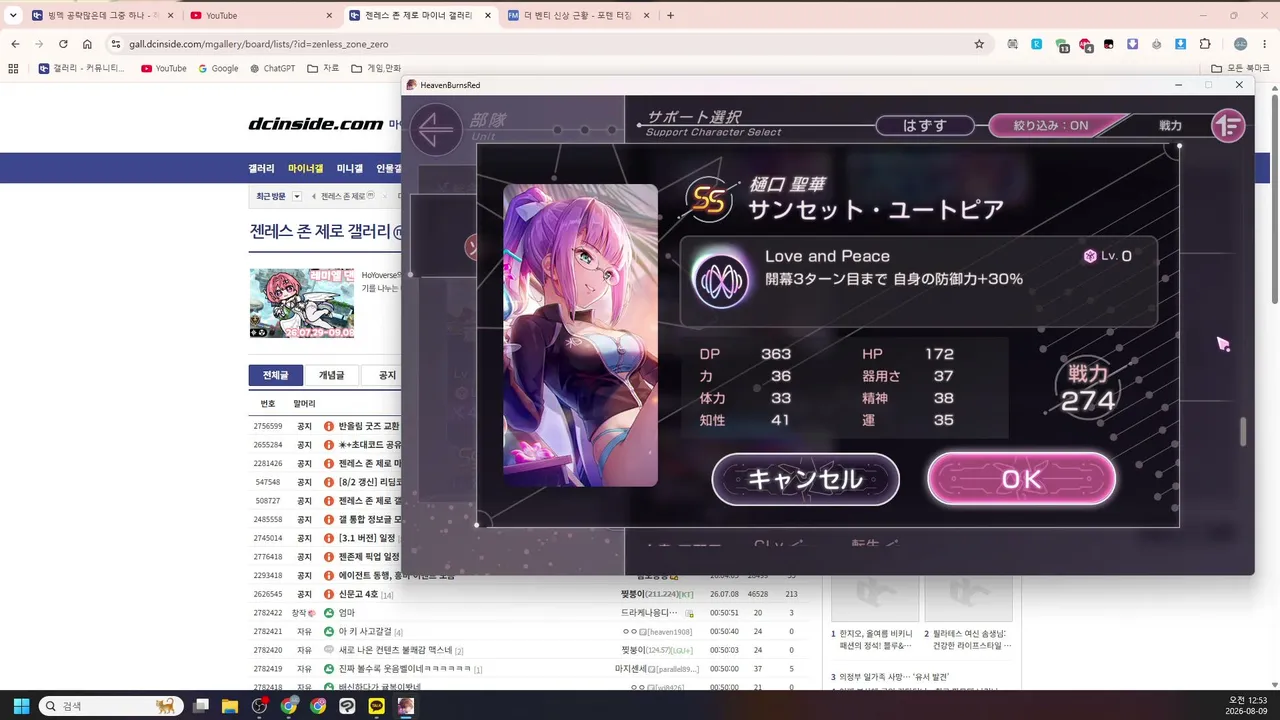Image resolution: width=1280 pixels, height=720 pixels.
Task: Close the YouTube browser tab
Action: 329,15
